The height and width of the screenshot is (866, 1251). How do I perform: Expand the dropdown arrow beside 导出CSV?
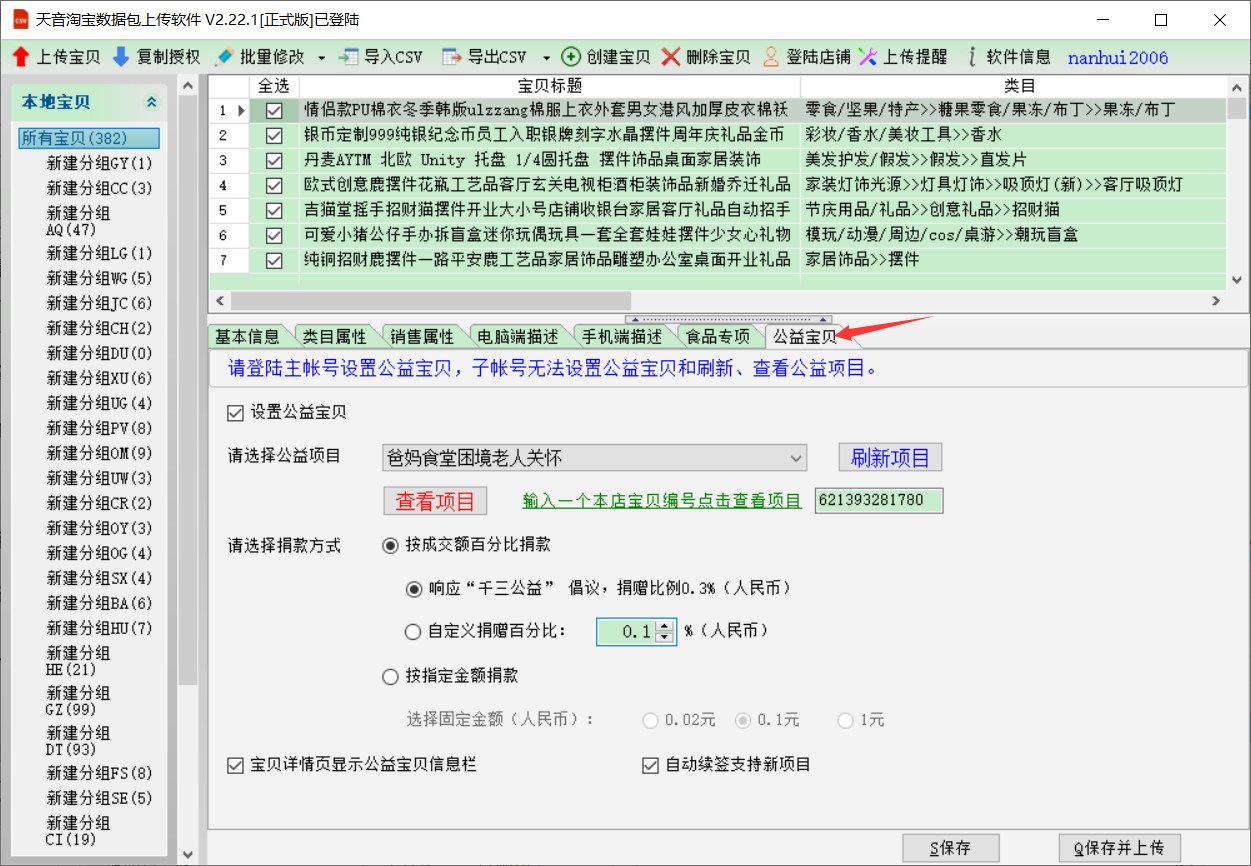[x=546, y=58]
